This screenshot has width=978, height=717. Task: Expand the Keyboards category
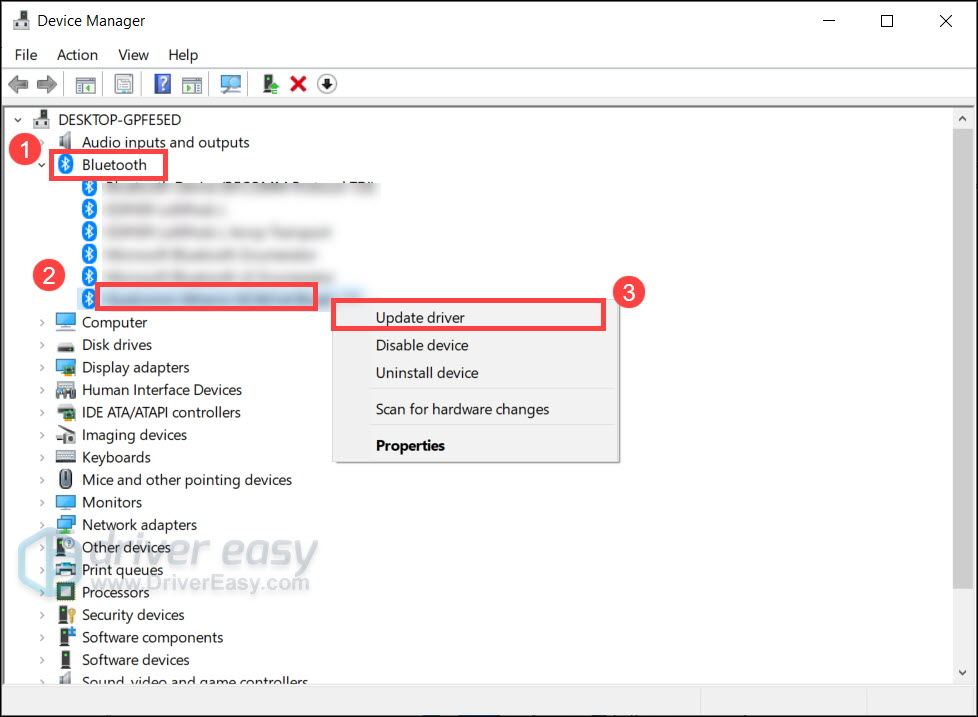[x=41, y=458]
